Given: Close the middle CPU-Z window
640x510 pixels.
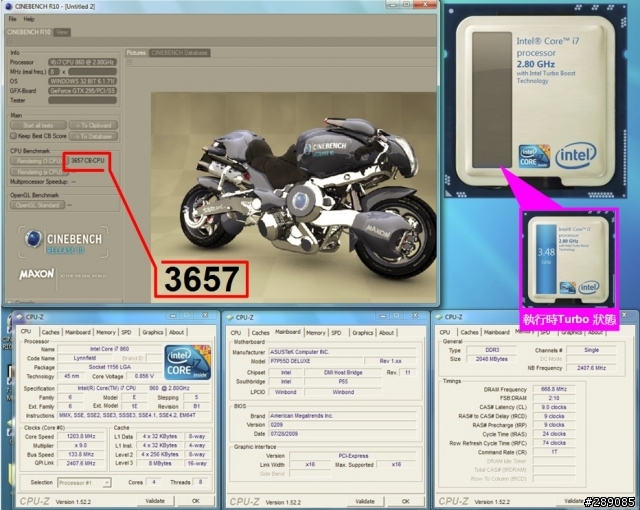Looking at the screenshot, I should 414,315.
